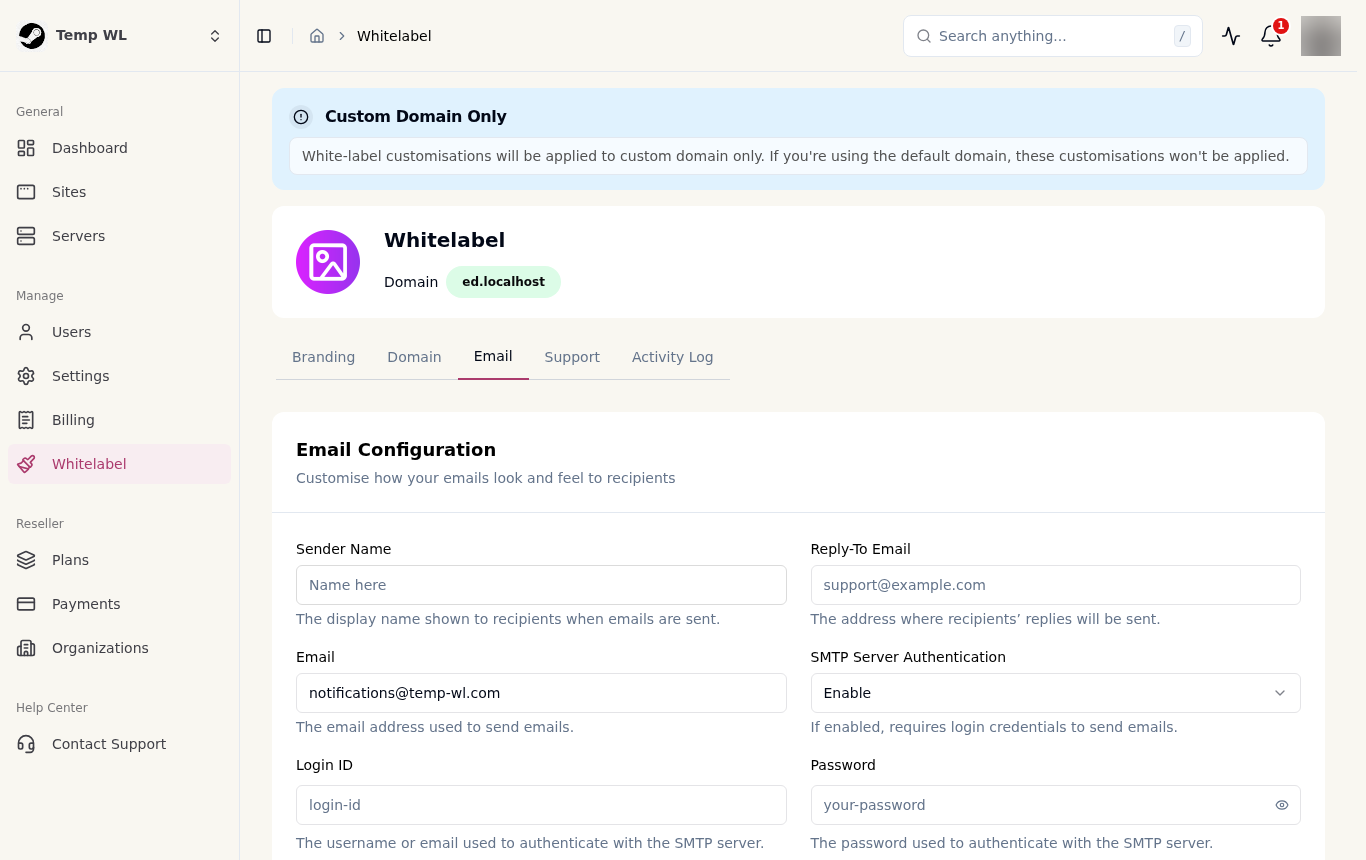Click the Custom Domain Only info icon
The height and width of the screenshot is (860, 1366).
click(301, 117)
